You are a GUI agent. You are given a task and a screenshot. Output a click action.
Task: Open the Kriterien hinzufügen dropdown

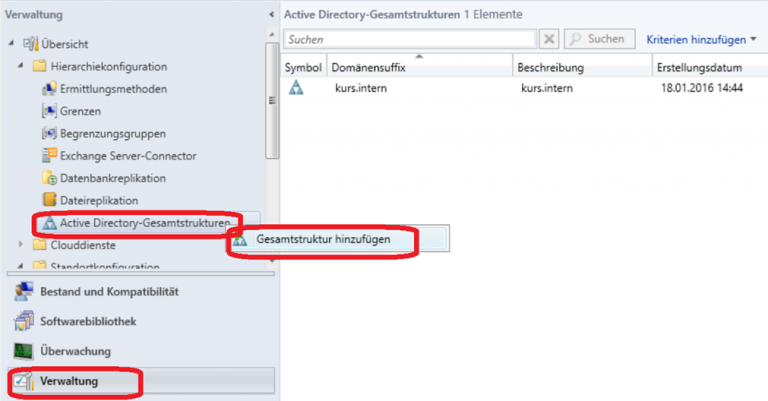[x=701, y=40]
